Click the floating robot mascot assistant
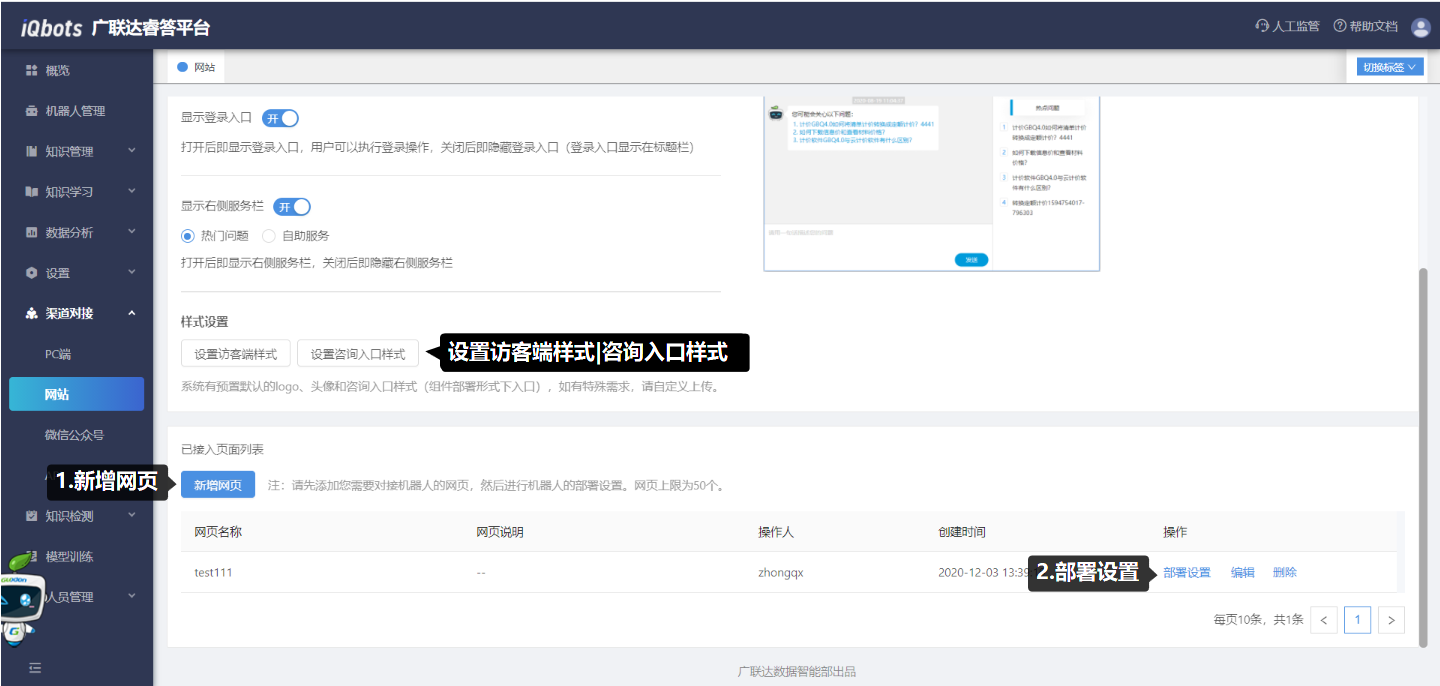 (x=20, y=598)
